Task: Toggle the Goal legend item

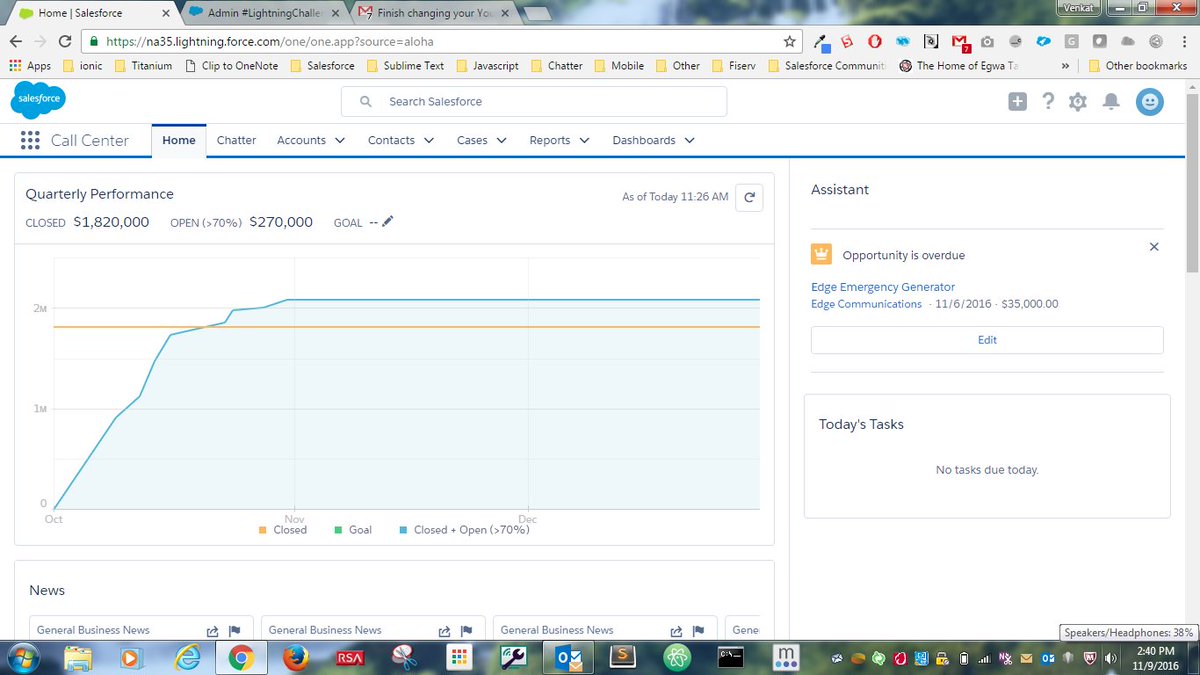Action: (353, 530)
